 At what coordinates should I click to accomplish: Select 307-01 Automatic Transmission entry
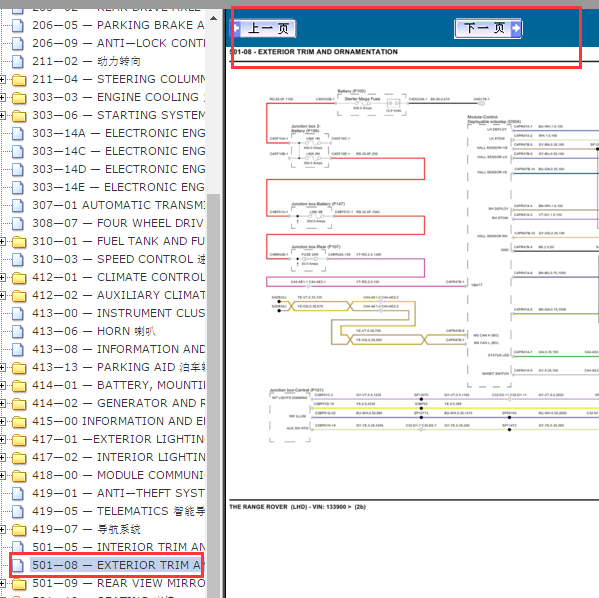(118, 205)
